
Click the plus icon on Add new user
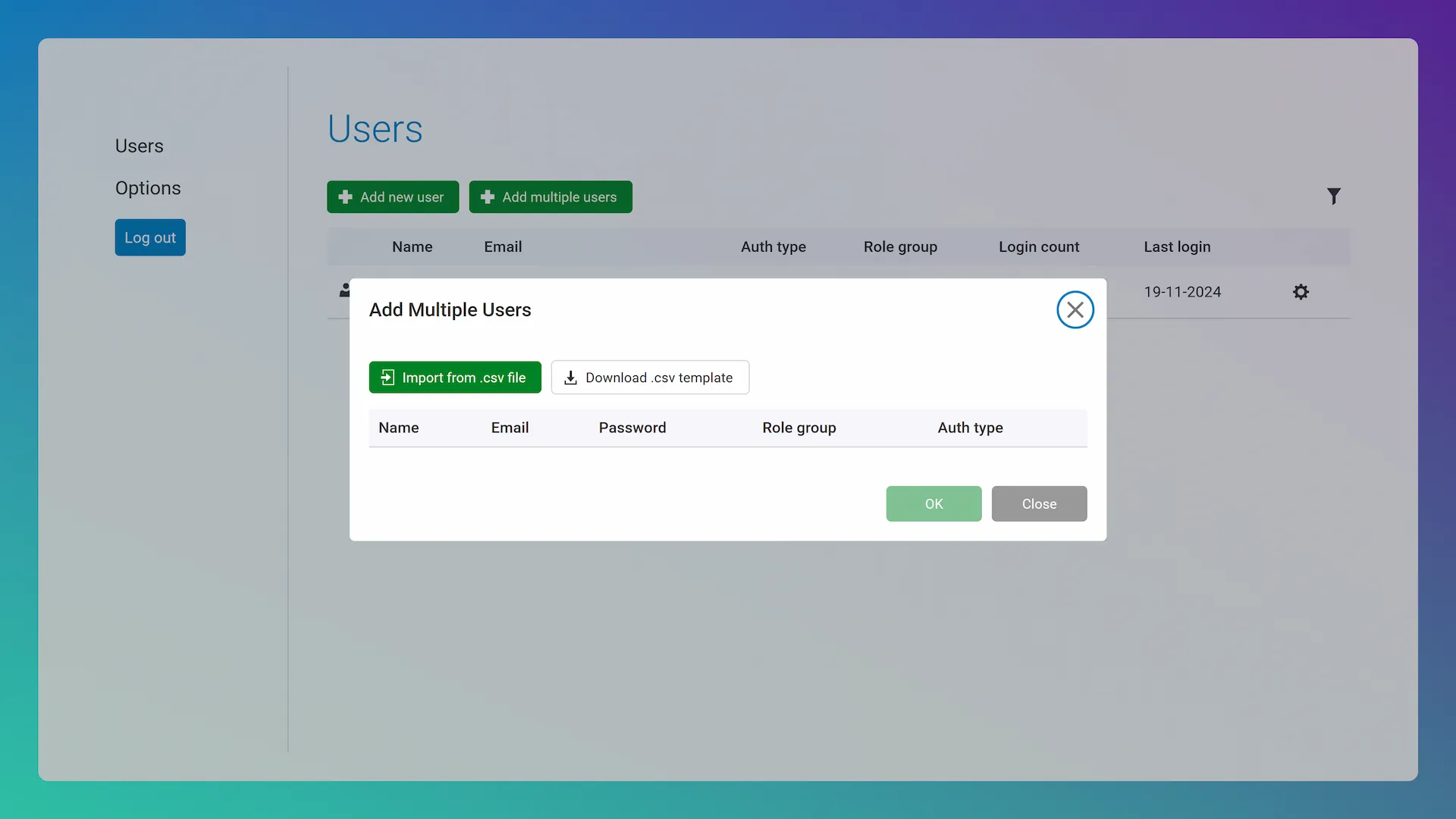[x=346, y=197]
